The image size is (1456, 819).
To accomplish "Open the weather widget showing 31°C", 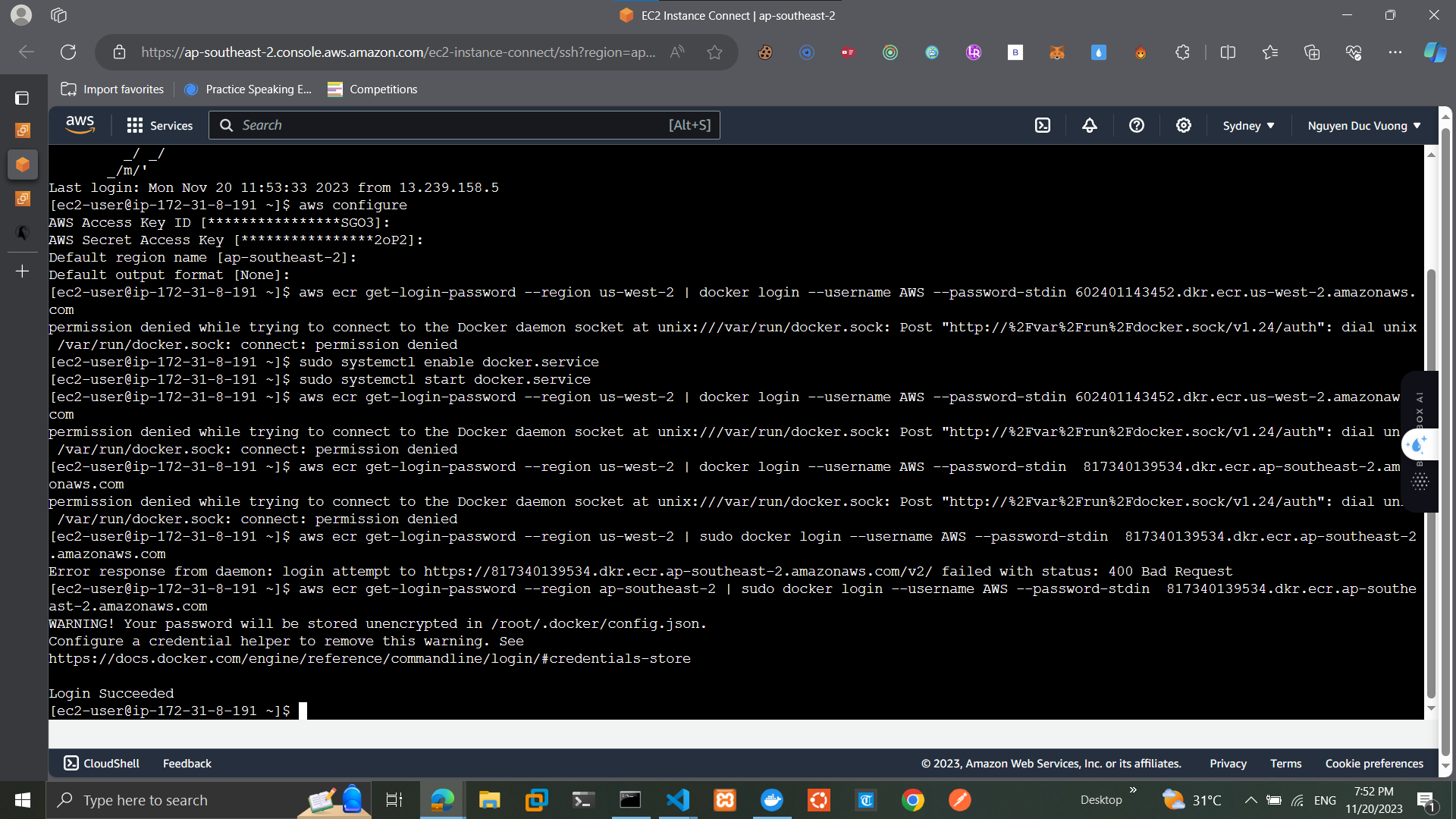I will [1192, 800].
